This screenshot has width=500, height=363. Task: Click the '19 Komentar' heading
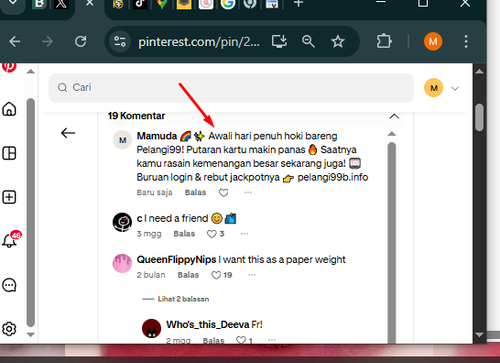136,116
